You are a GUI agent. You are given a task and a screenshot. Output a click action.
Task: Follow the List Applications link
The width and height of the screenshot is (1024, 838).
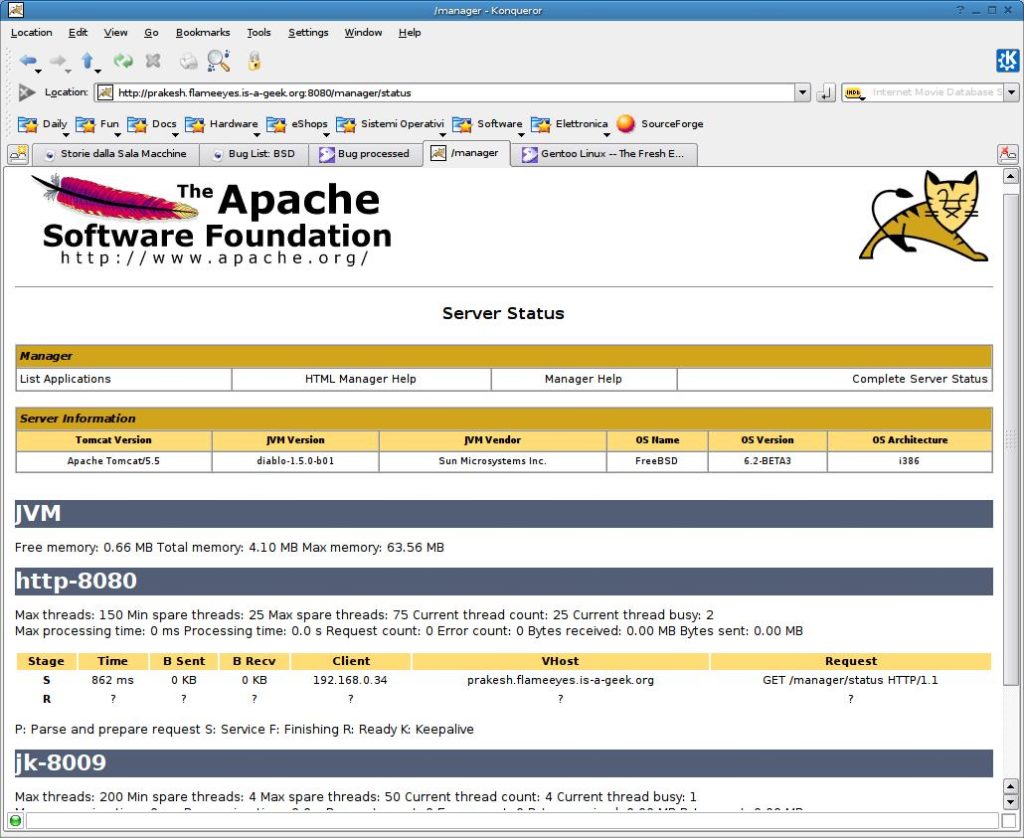click(x=65, y=379)
